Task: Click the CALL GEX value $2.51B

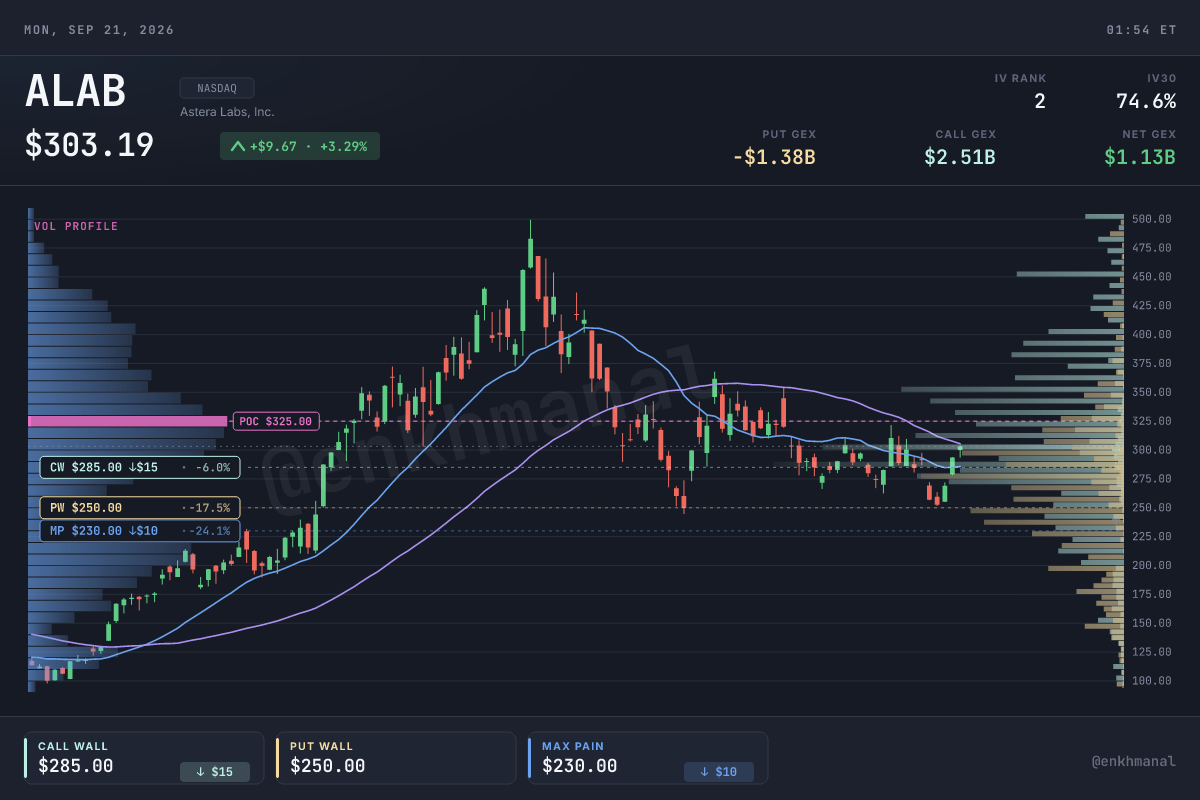Action: (x=960, y=157)
